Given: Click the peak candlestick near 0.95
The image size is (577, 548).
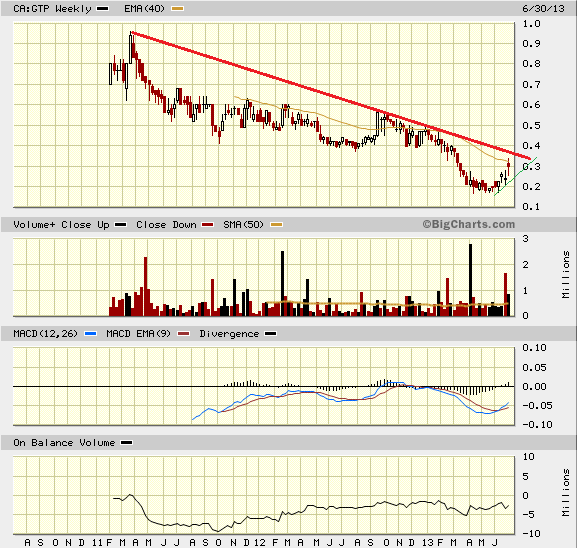Looking at the screenshot, I should tap(131, 48).
